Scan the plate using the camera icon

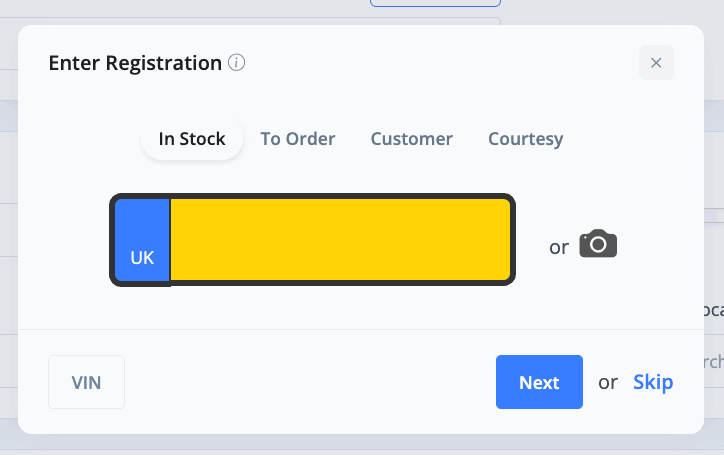click(598, 244)
